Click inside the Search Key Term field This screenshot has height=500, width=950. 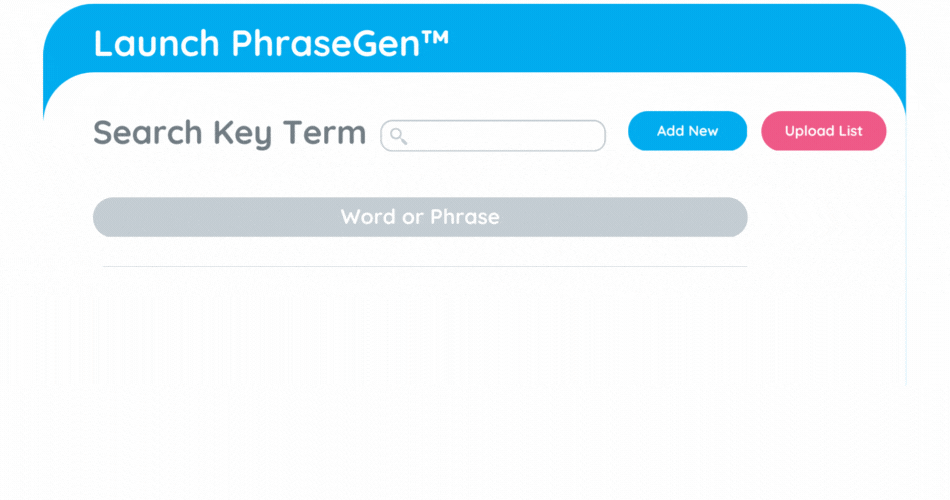tap(505, 136)
